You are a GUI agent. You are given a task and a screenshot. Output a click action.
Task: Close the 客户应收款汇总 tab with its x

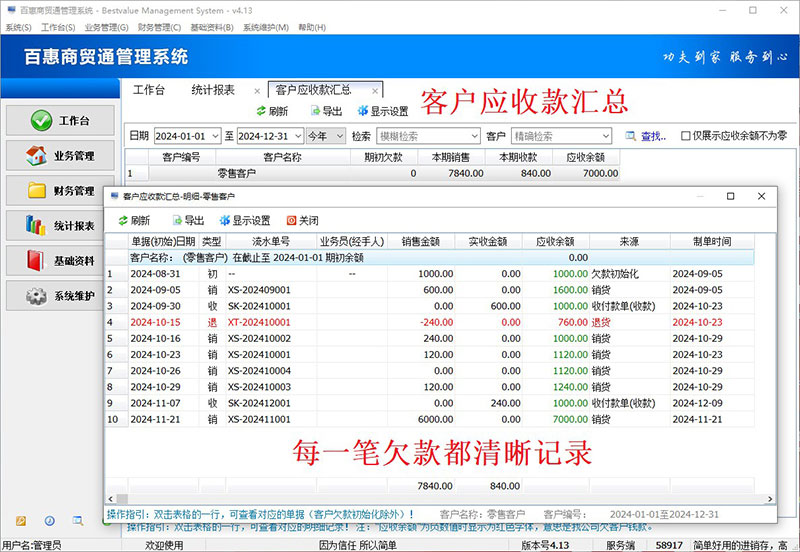coord(375,91)
